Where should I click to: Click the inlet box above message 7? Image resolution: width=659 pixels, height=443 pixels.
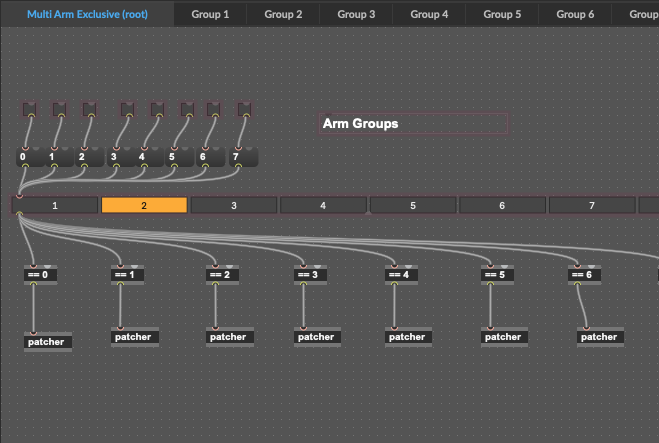click(x=245, y=109)
